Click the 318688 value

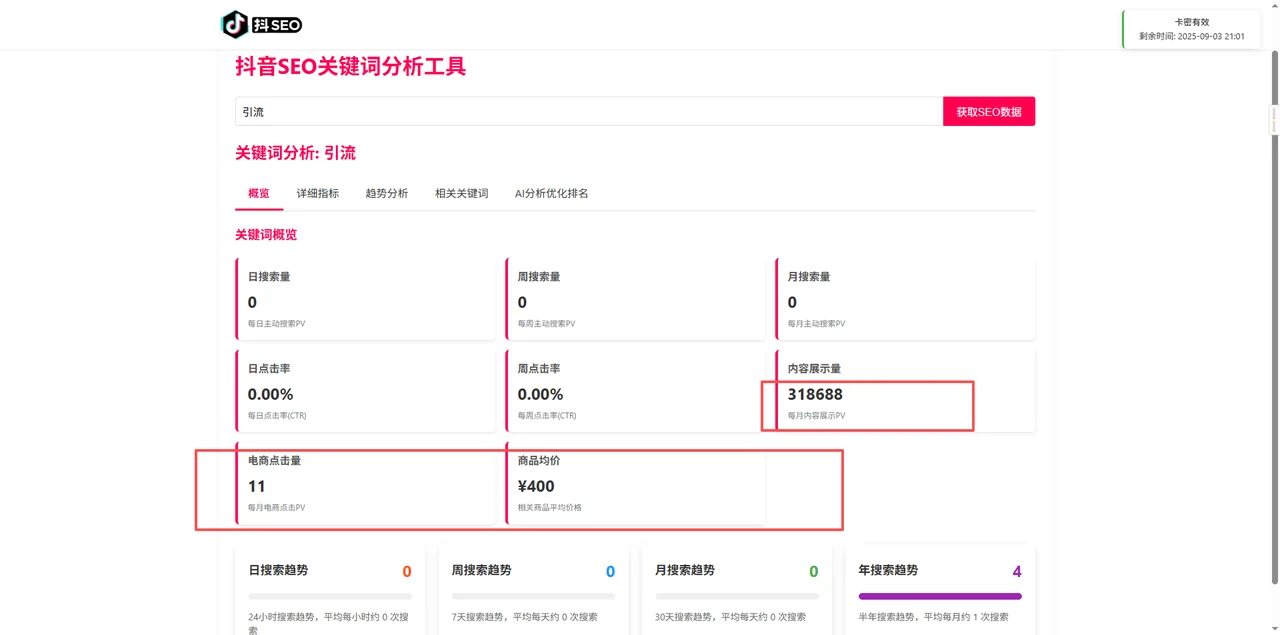coord(815,394)
